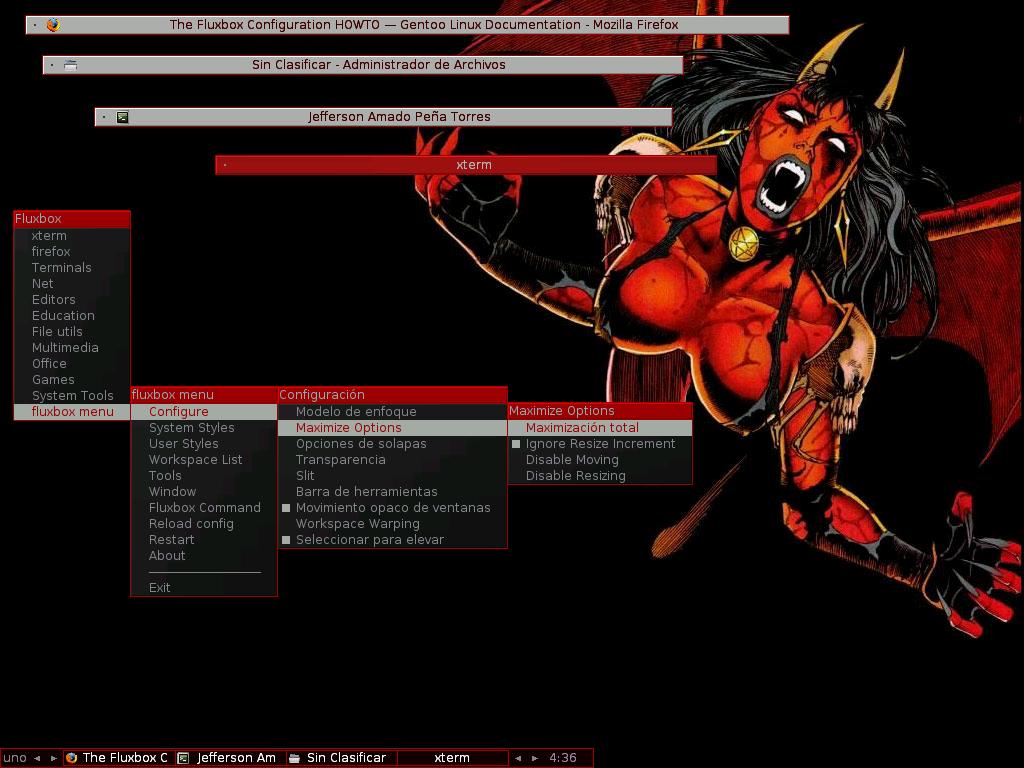Open the fluxbox menu entry
This screenshot has height=768, width=1024.
click(72, 412)
